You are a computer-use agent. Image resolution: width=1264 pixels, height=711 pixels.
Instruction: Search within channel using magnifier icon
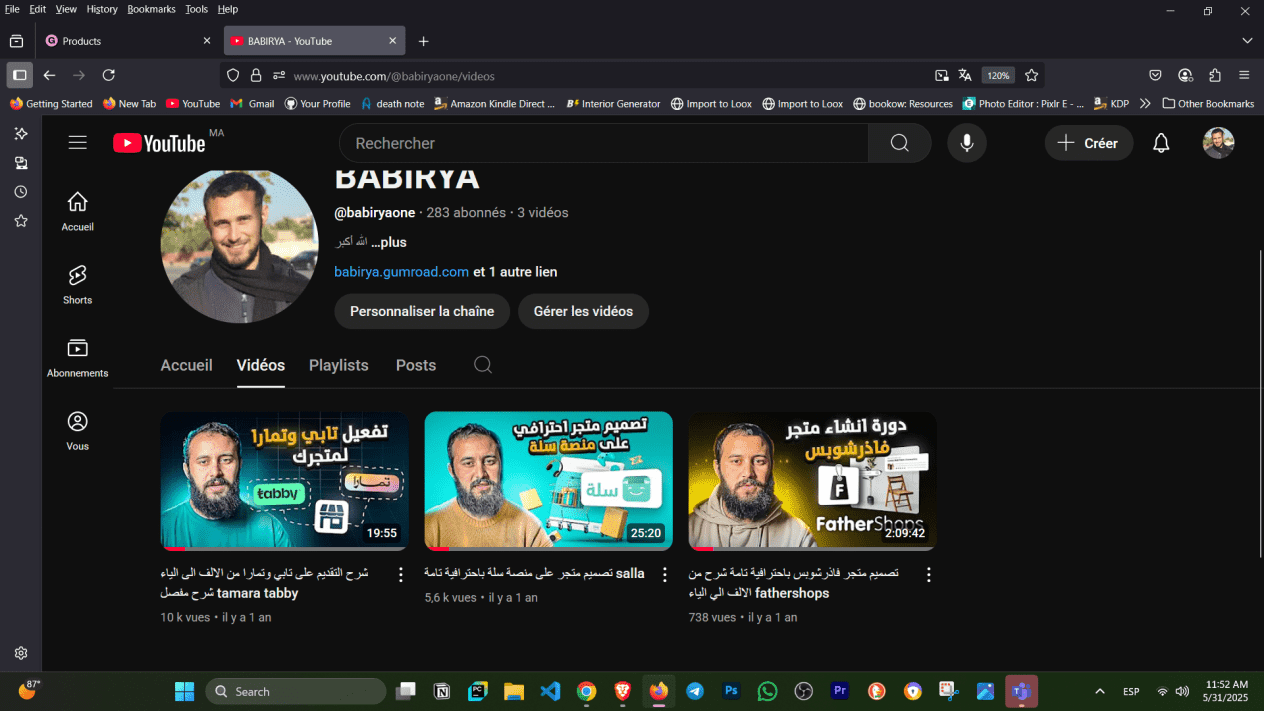483,365
